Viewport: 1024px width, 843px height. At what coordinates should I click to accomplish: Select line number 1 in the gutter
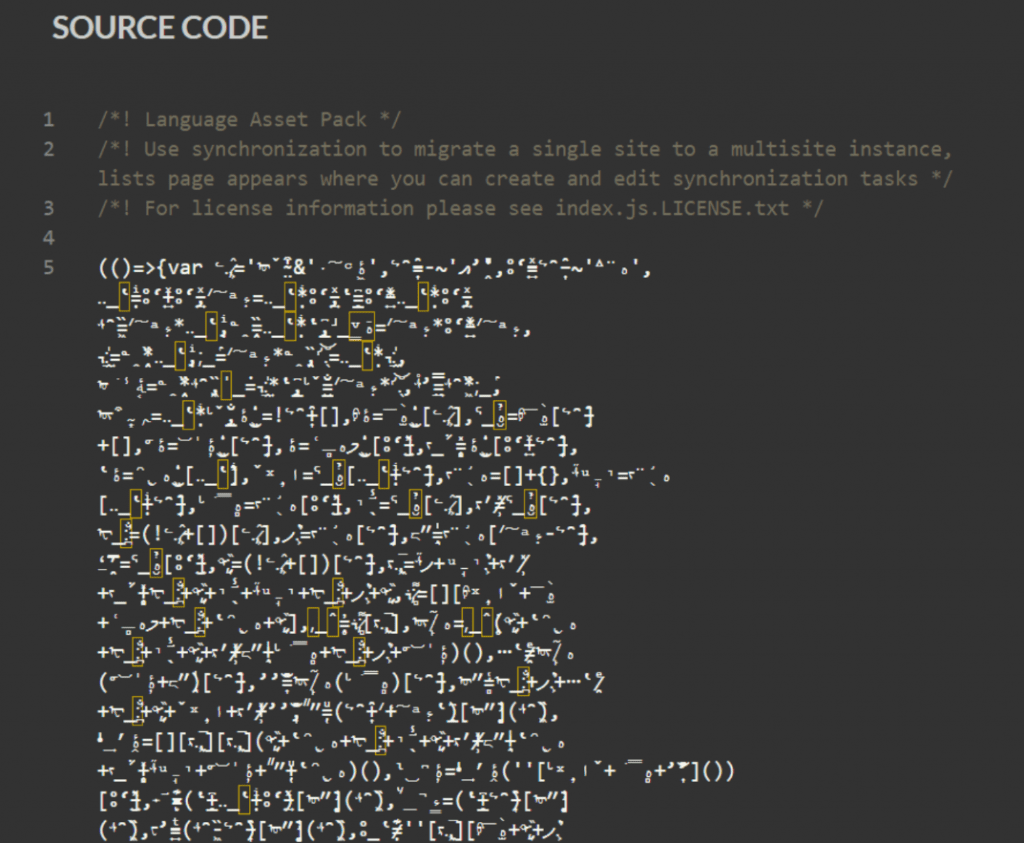(x=48, y=119)
